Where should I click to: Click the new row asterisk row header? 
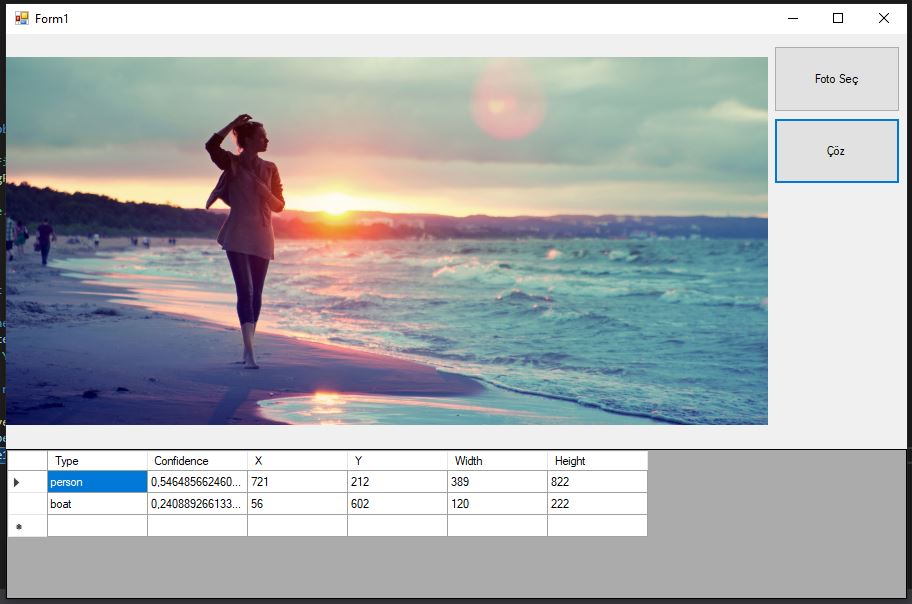[27, 526]
